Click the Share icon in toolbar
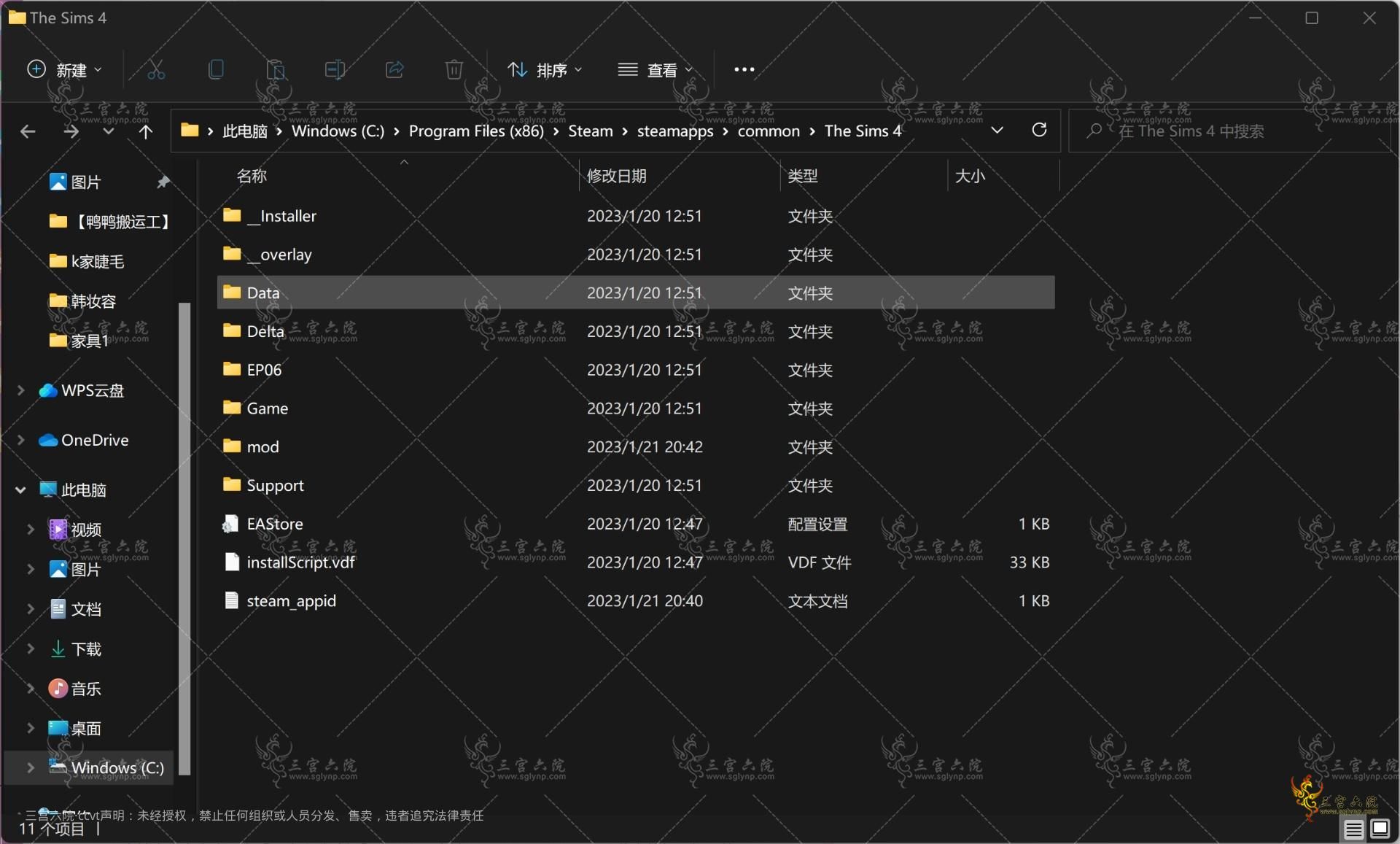Image resolution: width=1400 pixels, height=844 pixels. coord(394,70)
